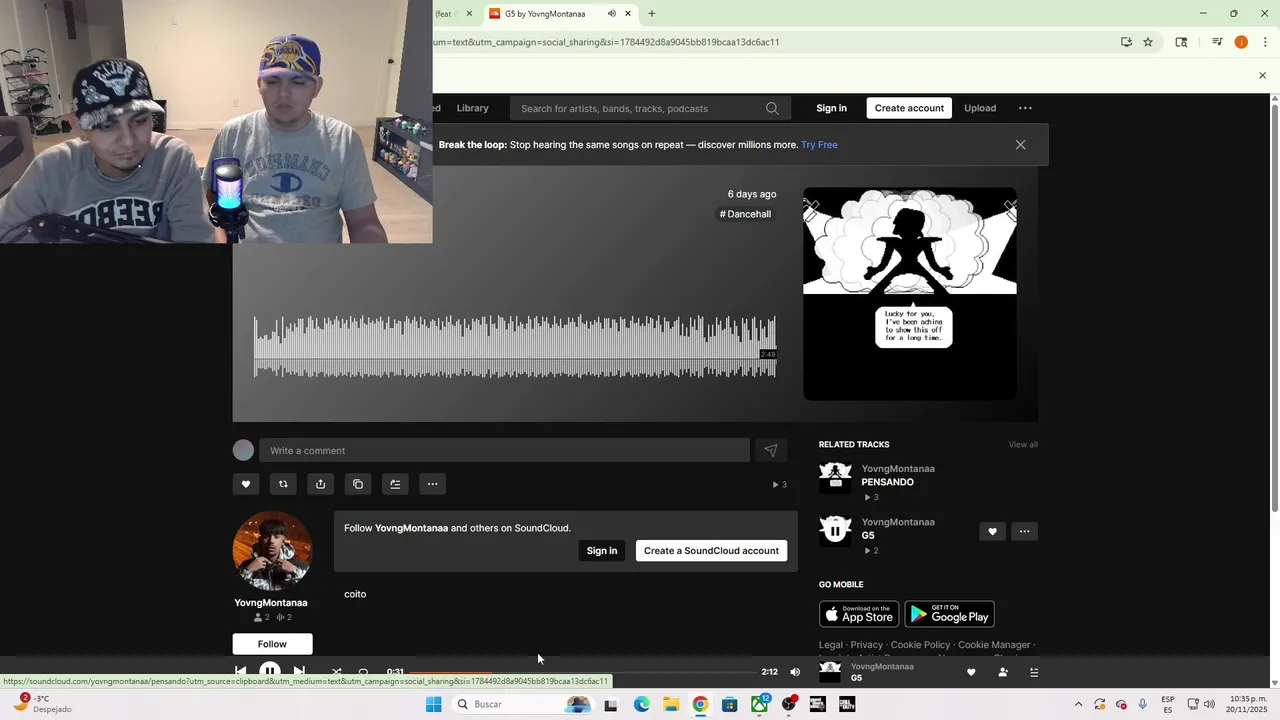Install app icon in address bar
The height and width of the screenshot is (720, 1280).
click(x=1126, y=42)
